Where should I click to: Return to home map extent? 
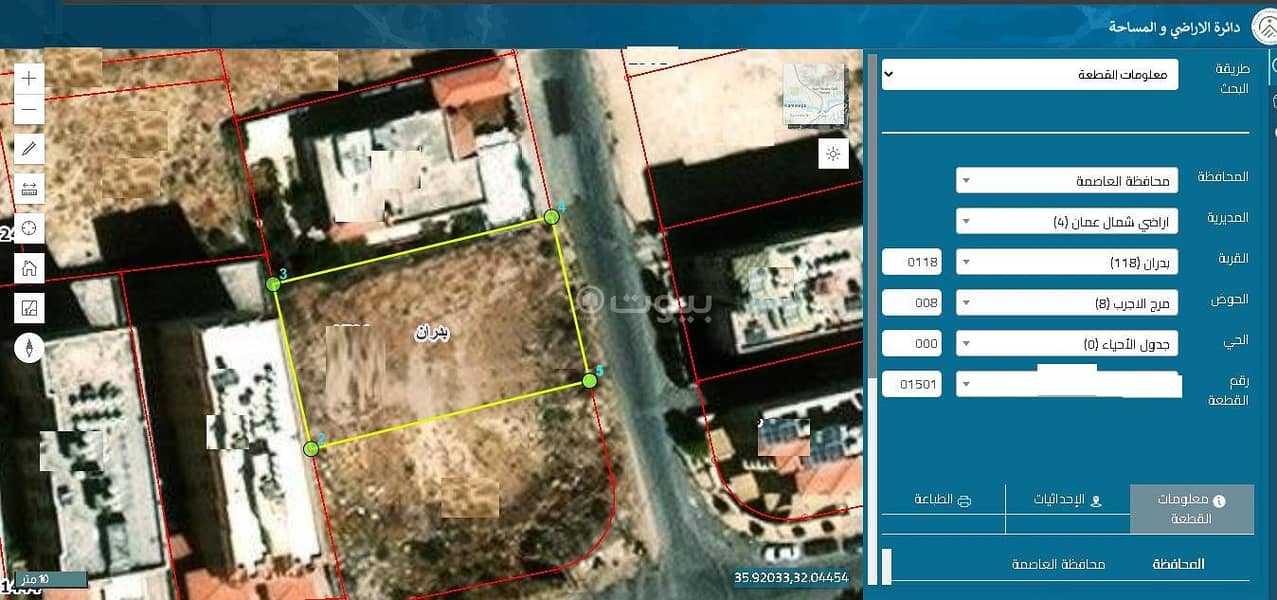[x=29, y=267]
